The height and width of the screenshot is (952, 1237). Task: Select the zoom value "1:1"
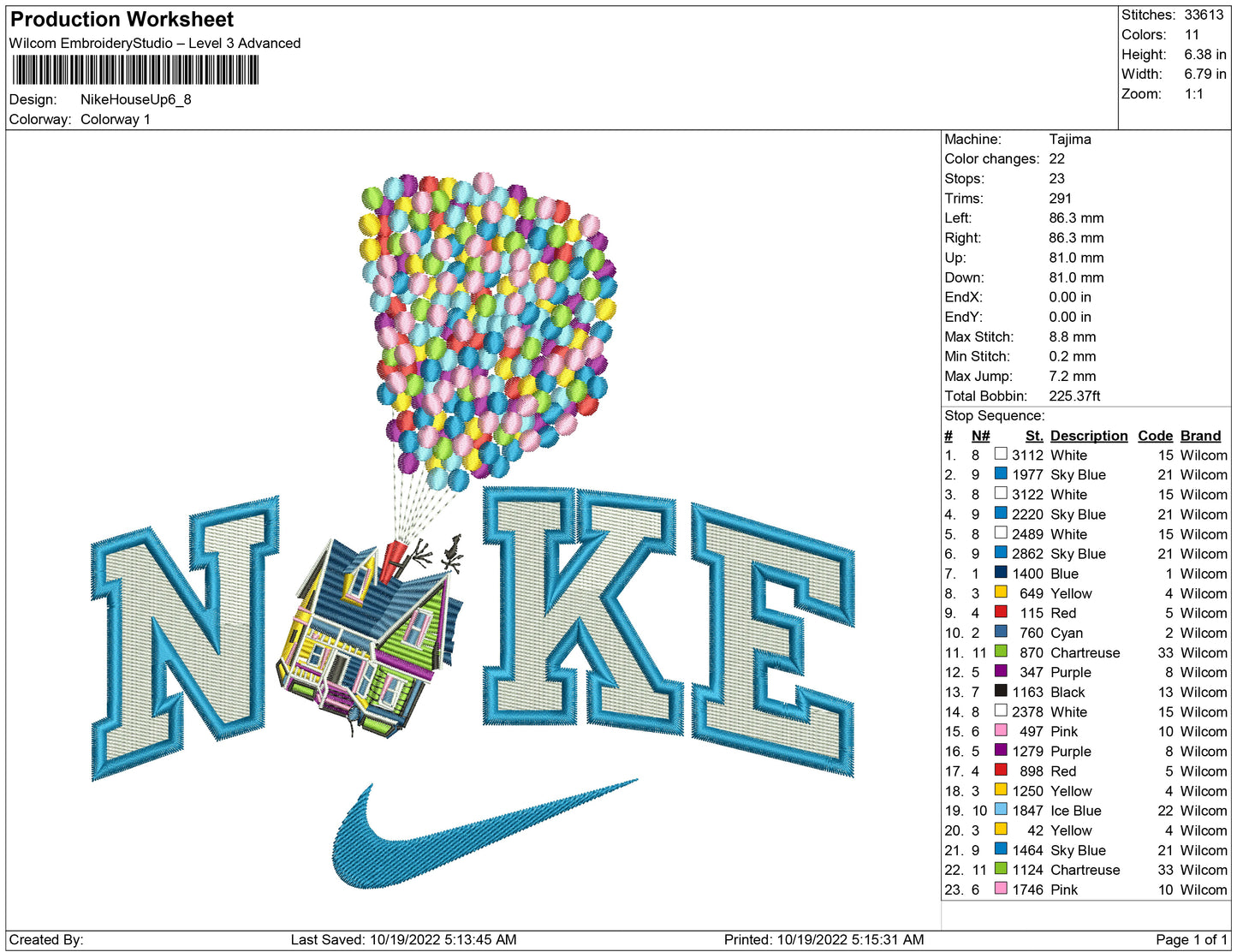[1194, 93]
